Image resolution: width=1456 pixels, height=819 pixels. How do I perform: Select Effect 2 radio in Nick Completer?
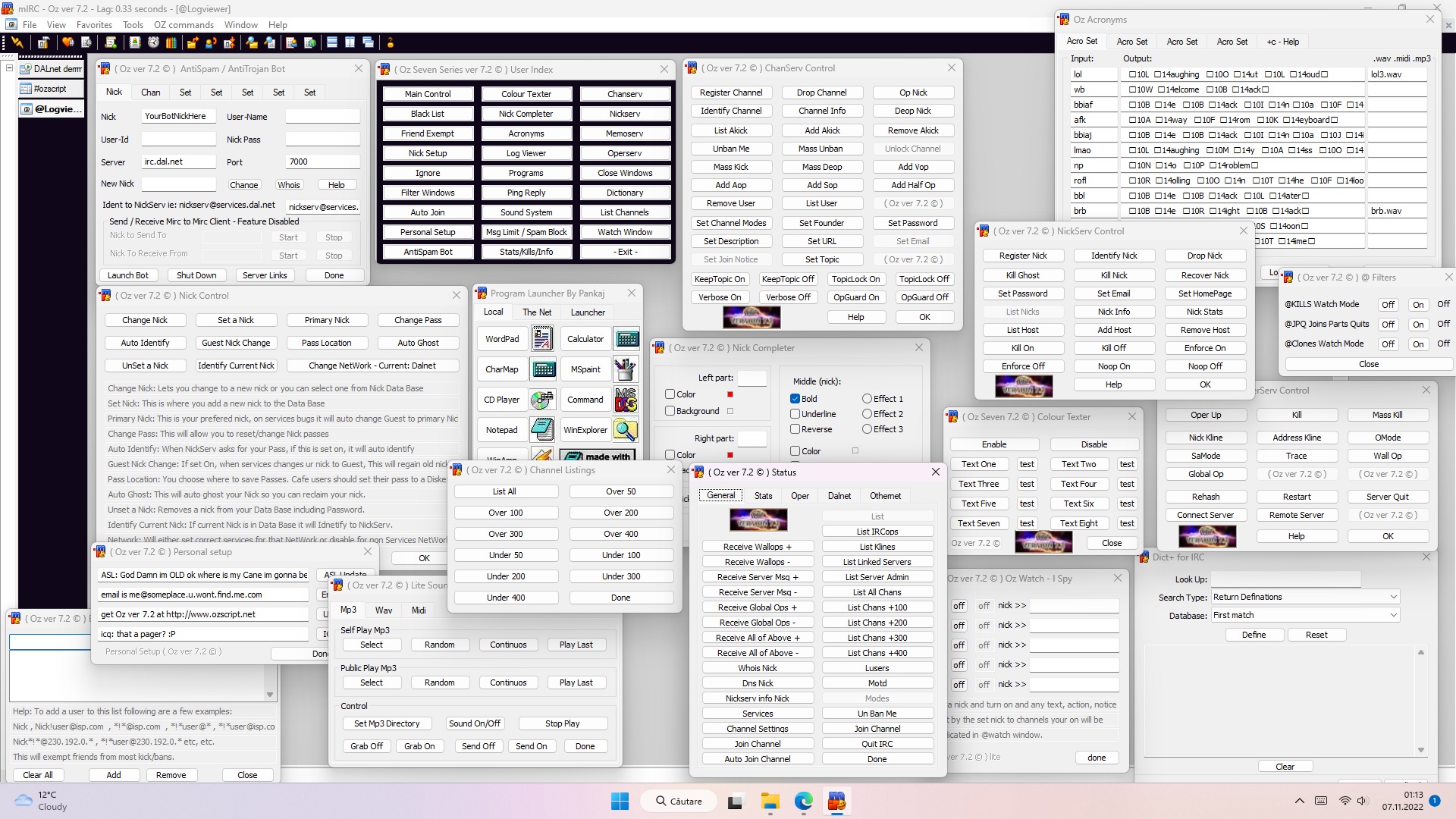tap(867, 414)
